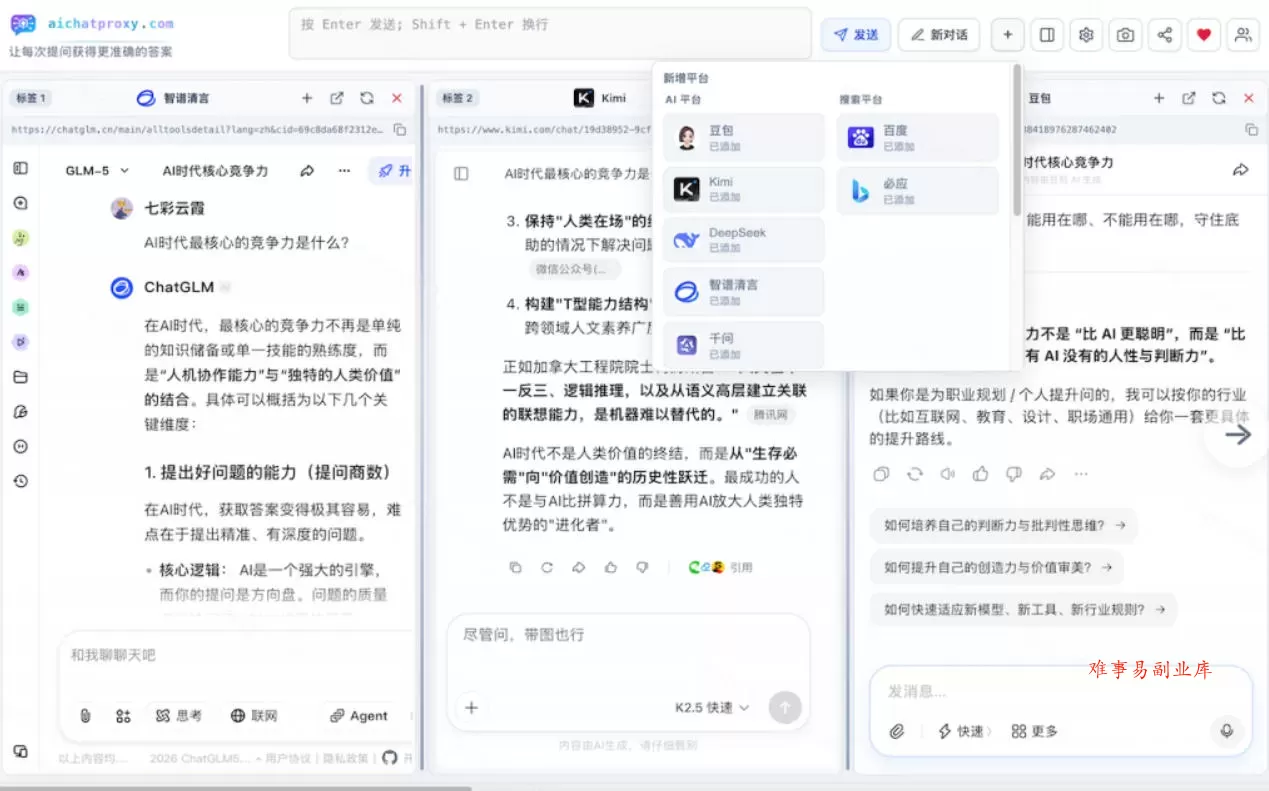Viewport: 1269px width, 791px height.
Task: Click share arrow in ChatGLM chat header
Action: click(307, 171)
